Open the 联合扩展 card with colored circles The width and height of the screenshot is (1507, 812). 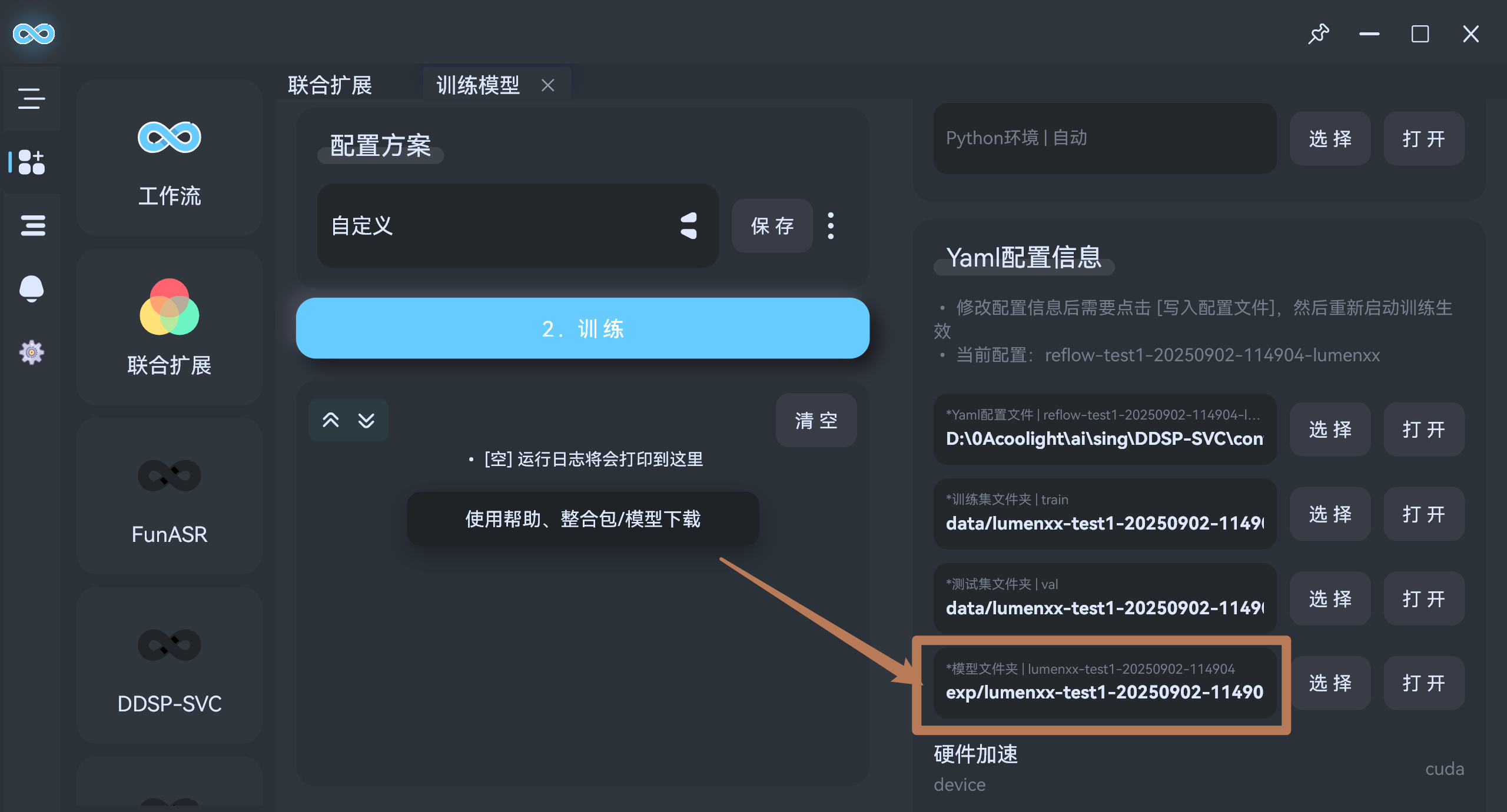pos(170,327)
